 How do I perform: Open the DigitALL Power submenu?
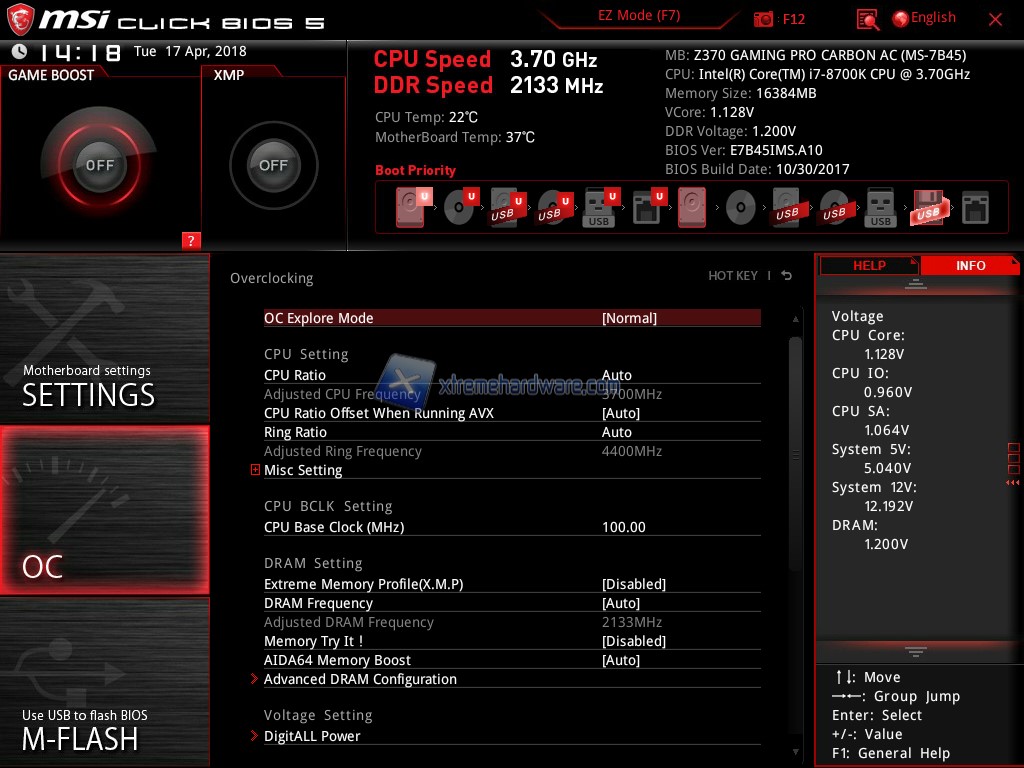(312, 736)
